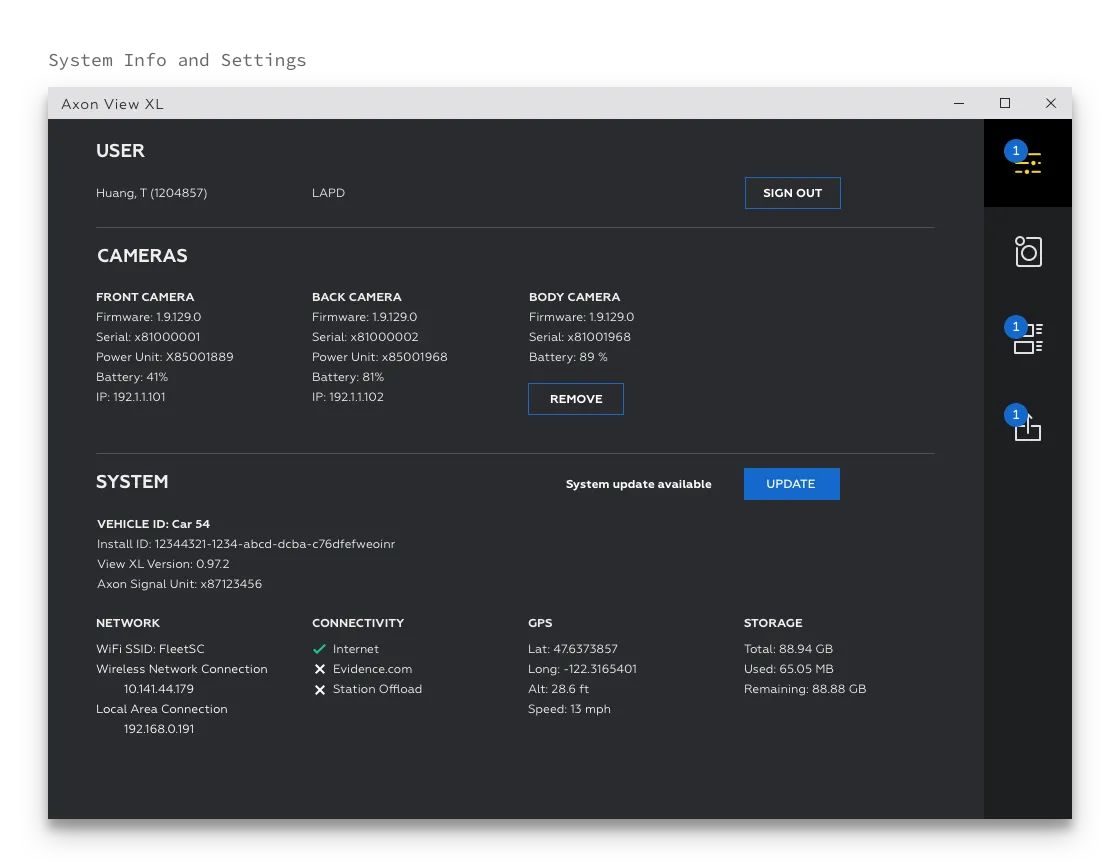Remove the body camera

576,399
